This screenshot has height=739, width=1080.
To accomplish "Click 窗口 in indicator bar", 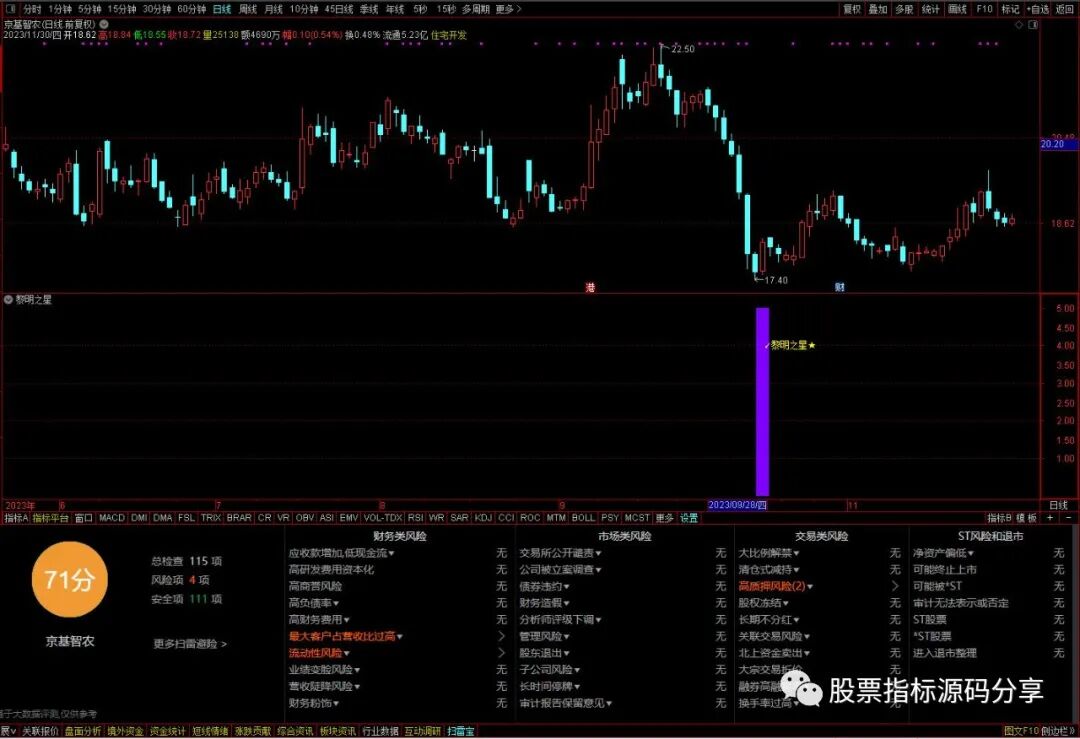I will (83, 518).
